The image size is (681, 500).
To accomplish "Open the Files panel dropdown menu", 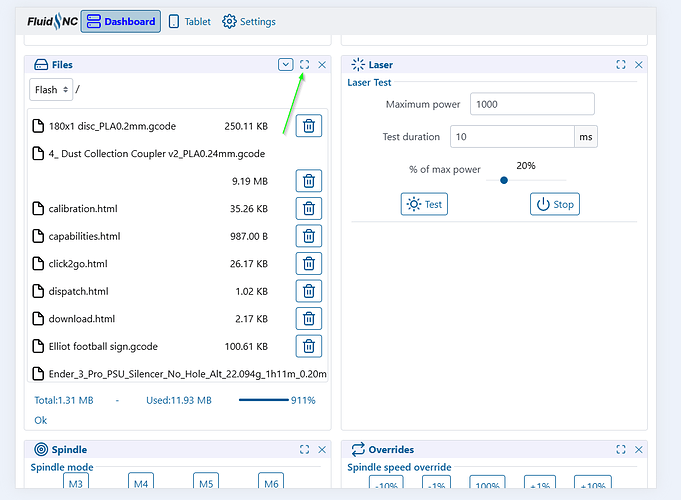I will point(286,65).
